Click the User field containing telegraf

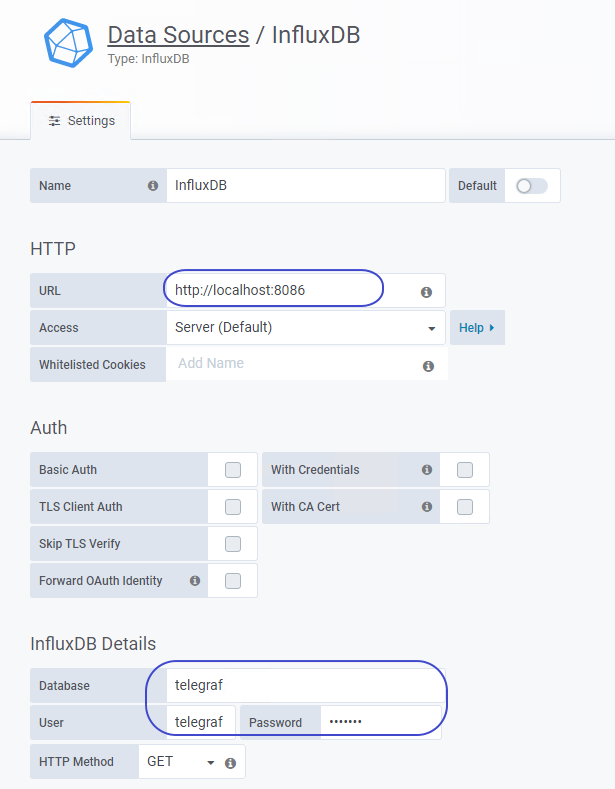tap(201, 723)
